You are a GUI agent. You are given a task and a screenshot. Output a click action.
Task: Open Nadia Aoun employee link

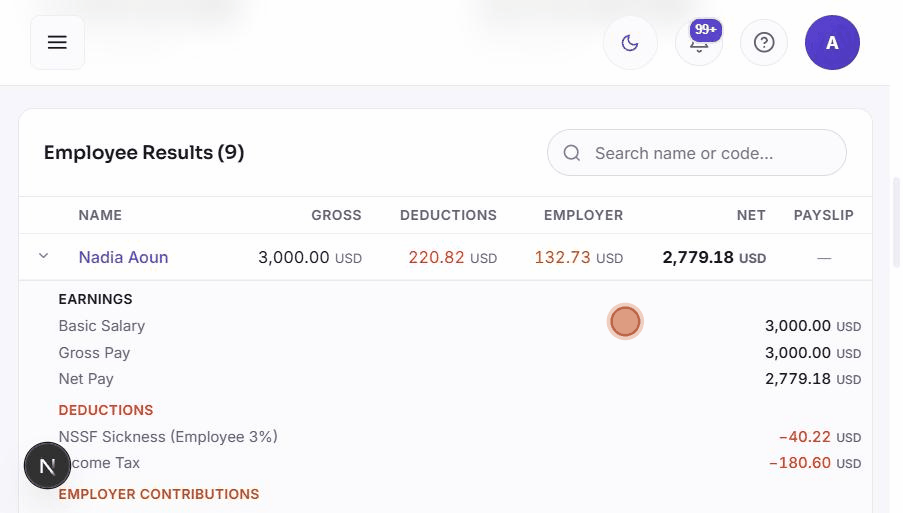123,257
